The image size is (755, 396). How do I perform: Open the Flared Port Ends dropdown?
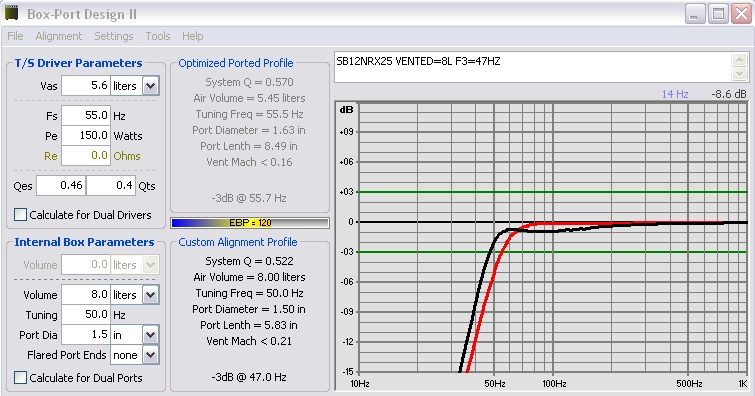(x=151, y=355)
